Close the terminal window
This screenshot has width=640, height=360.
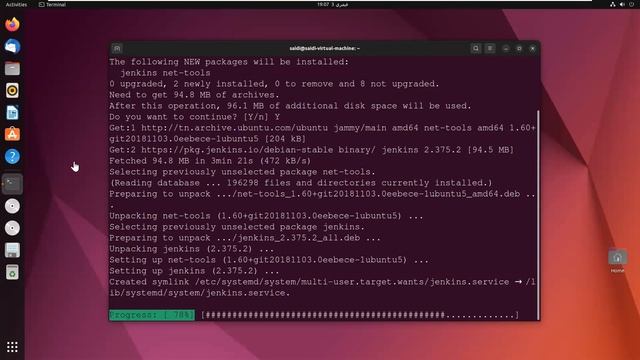pos(533,49)
